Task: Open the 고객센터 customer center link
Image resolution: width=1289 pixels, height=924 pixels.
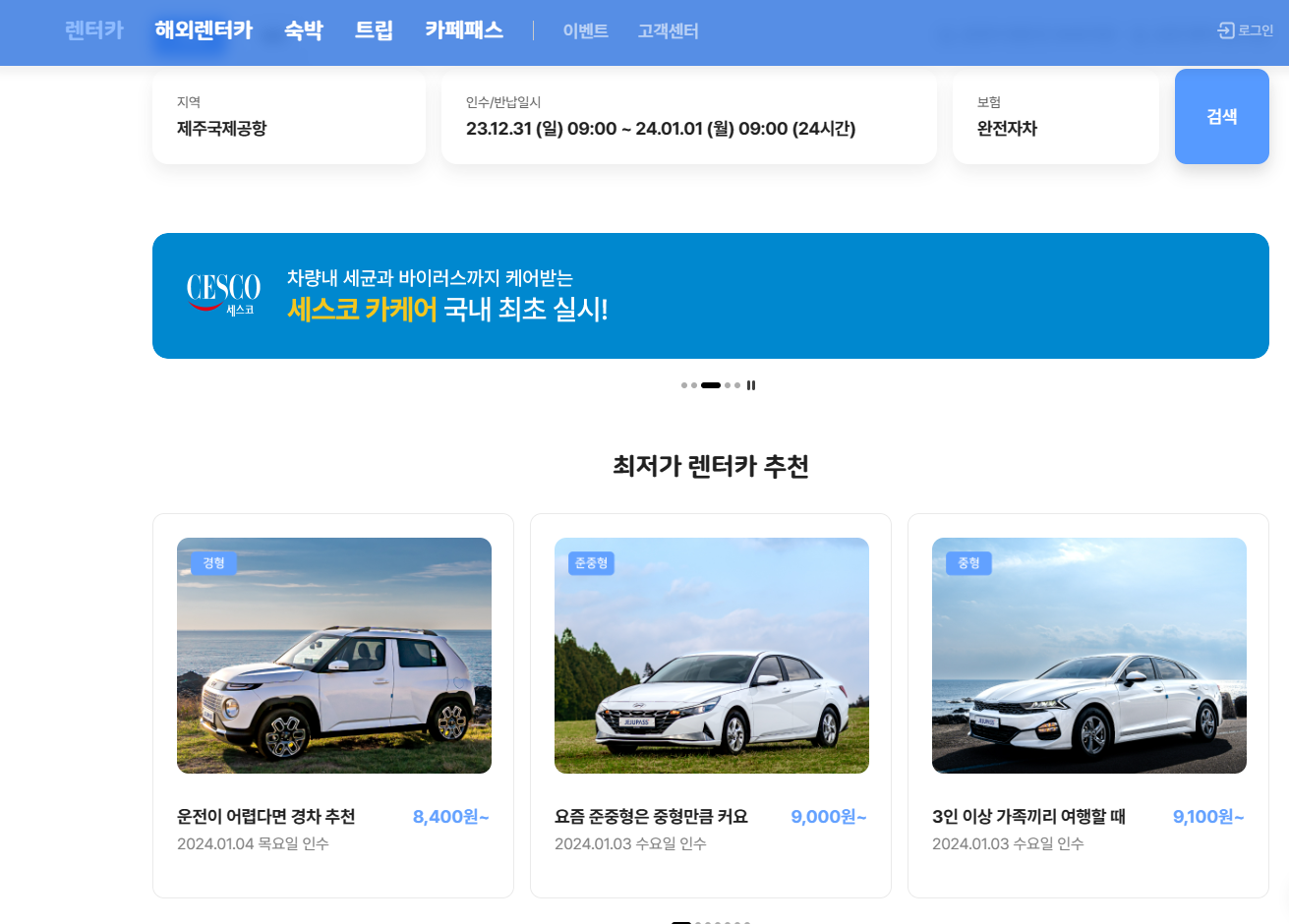Action: [668, 30]
